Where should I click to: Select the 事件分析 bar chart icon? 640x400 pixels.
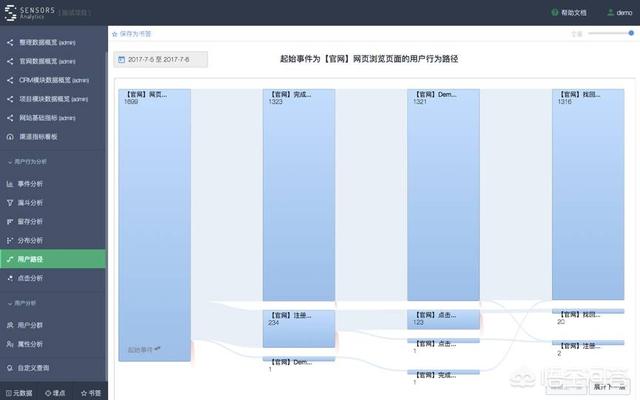pos(10,184)
